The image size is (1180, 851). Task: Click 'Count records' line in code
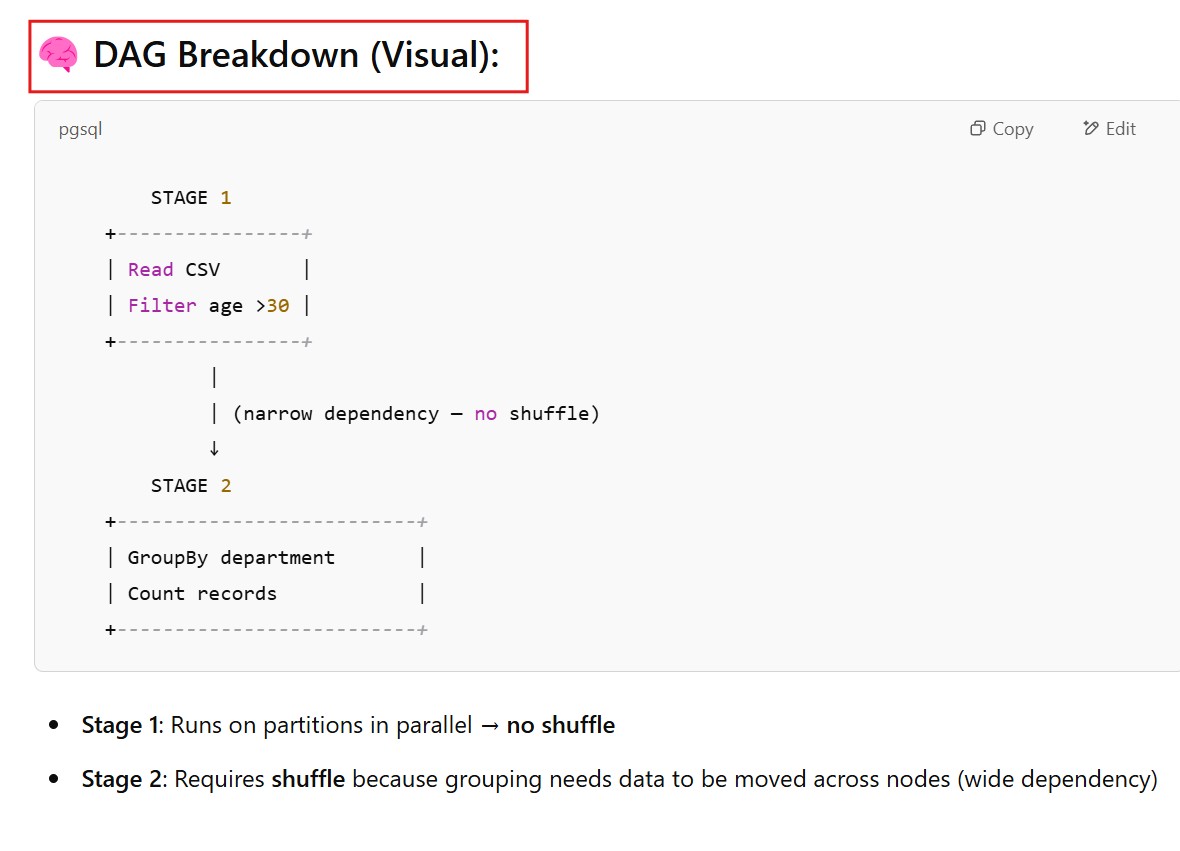point(202,594)
